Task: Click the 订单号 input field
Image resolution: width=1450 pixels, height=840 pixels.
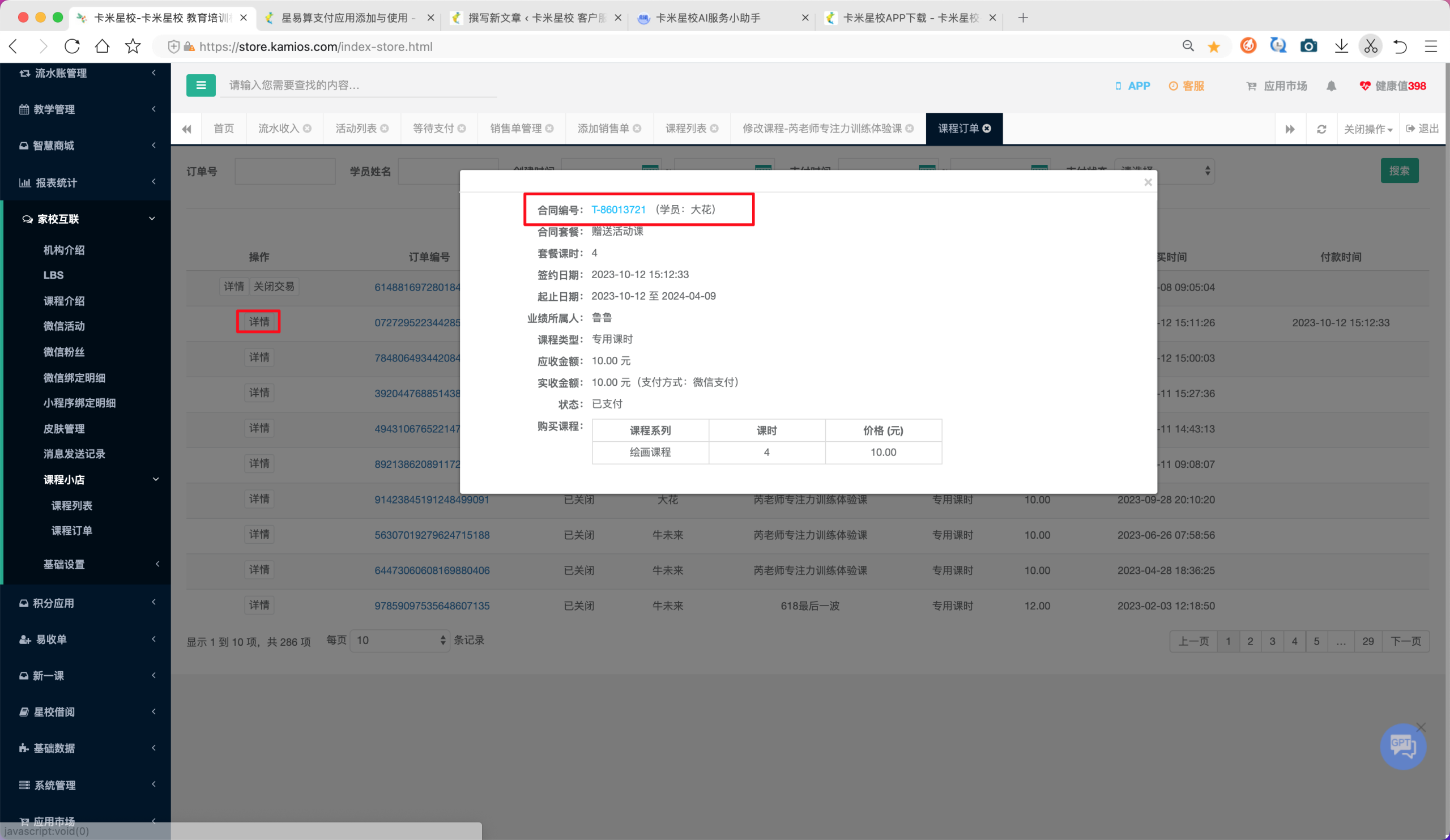Action: point(285,172)
